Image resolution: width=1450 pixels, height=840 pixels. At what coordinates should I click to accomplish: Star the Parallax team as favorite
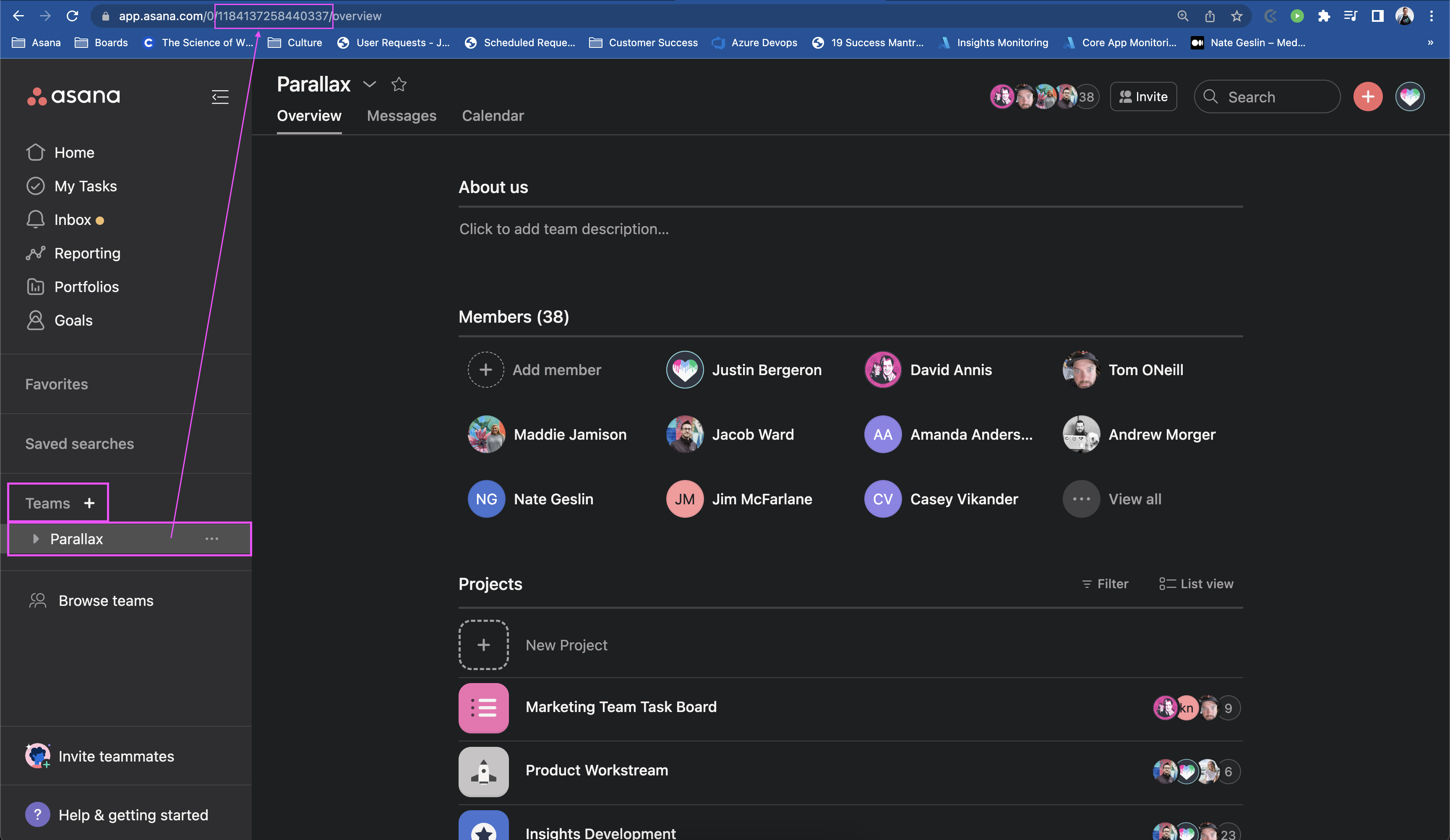tap(399, 85)
